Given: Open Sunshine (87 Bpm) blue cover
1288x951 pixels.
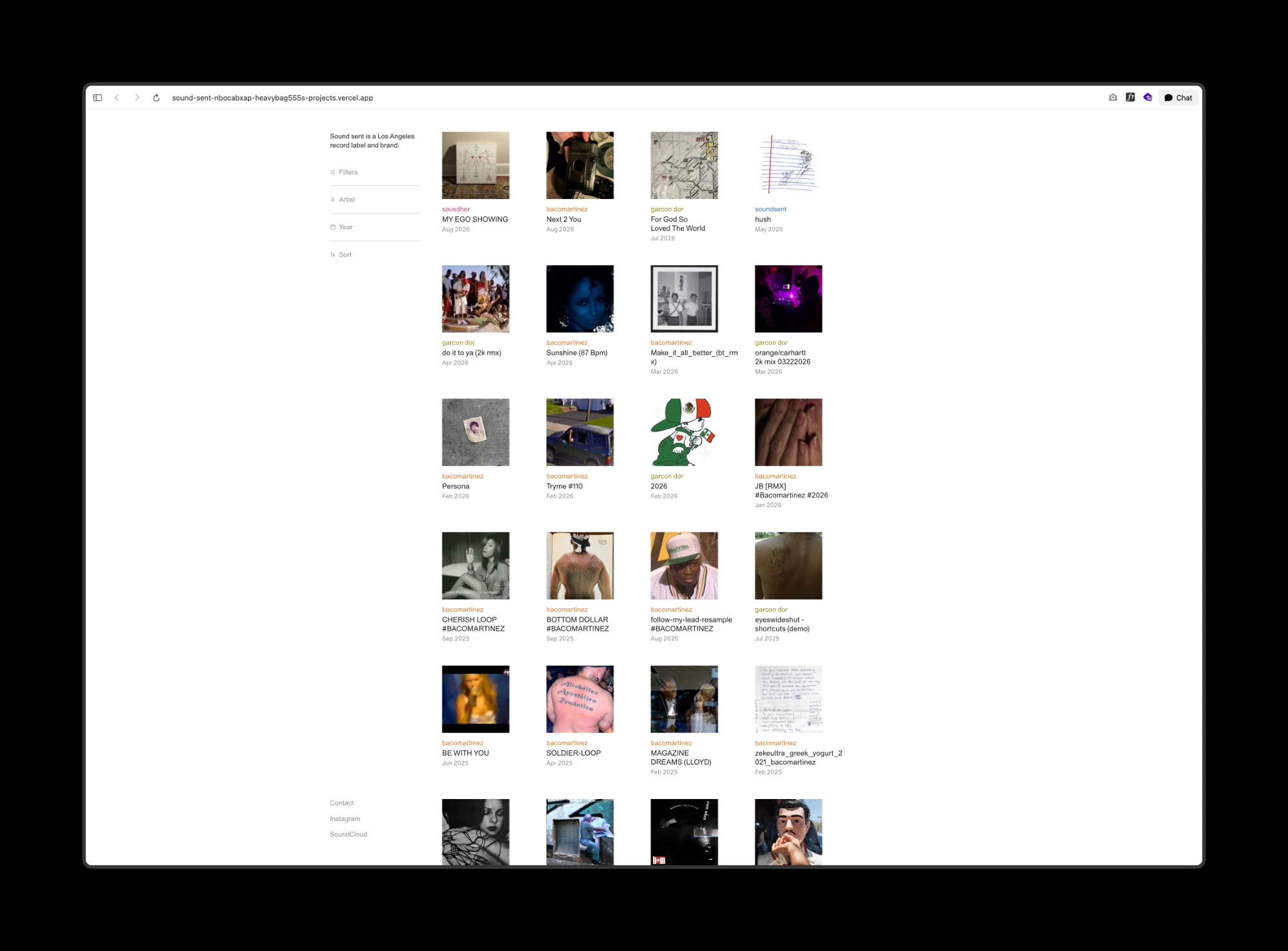Looking at the screenshot, I should (x=580, y=299).
